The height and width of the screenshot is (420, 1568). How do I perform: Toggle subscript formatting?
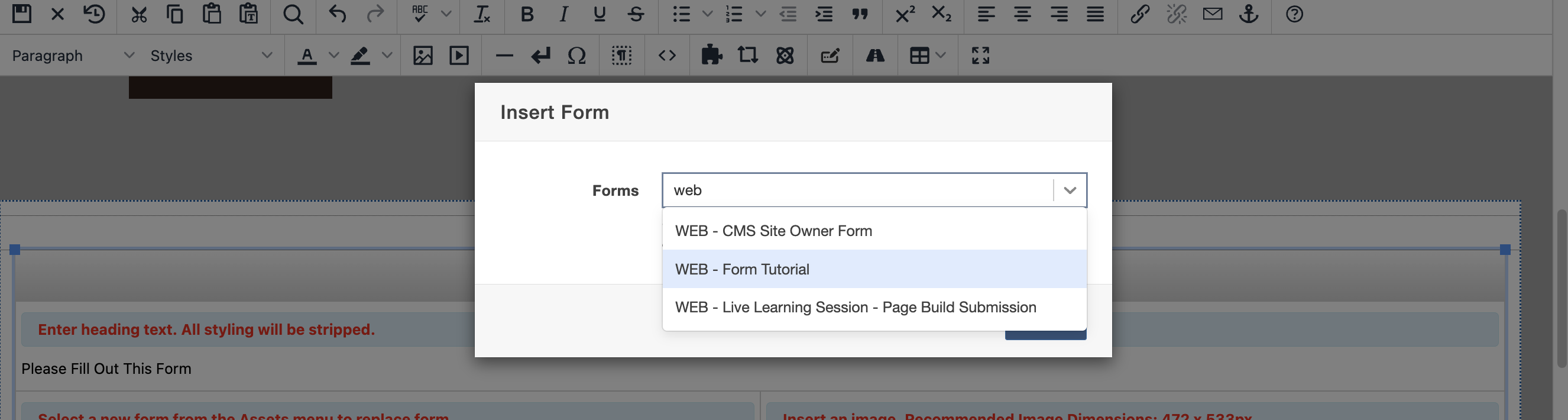tap(942, 14)
